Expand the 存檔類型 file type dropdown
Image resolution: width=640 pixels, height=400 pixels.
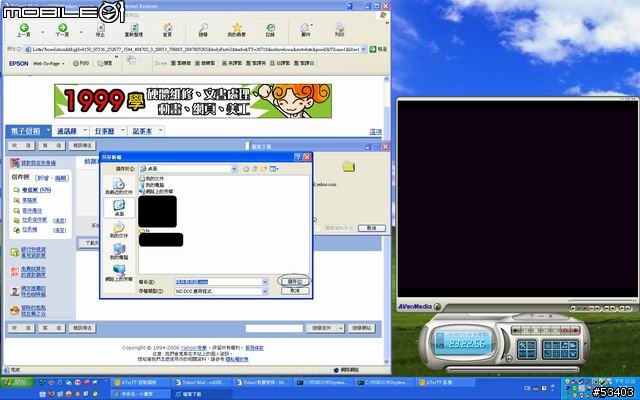pos(264,291)
